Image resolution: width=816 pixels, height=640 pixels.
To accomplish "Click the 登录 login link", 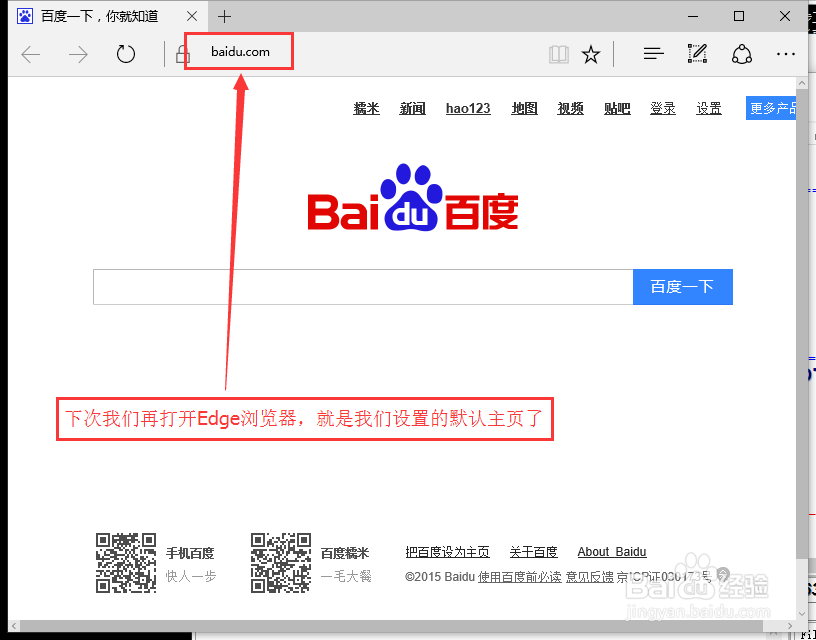I will click(x=663, y=108).
